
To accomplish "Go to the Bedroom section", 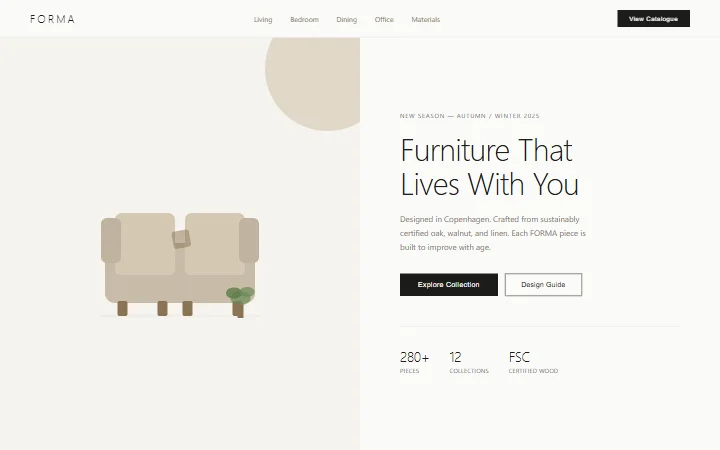I will click(x=304, y=20).
